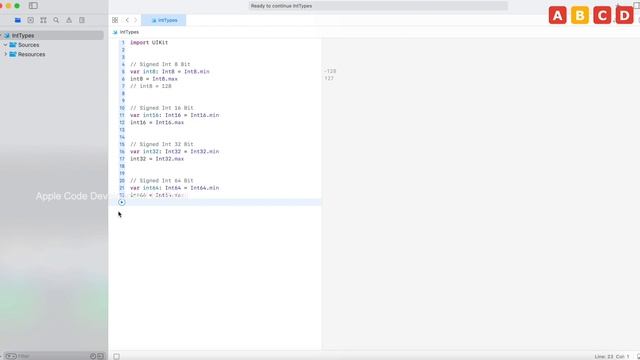Click line 'int32 = Int32.max'
The height and width of the screenshot is (360, 640).
pyautogui.click(x=157, y=159)
